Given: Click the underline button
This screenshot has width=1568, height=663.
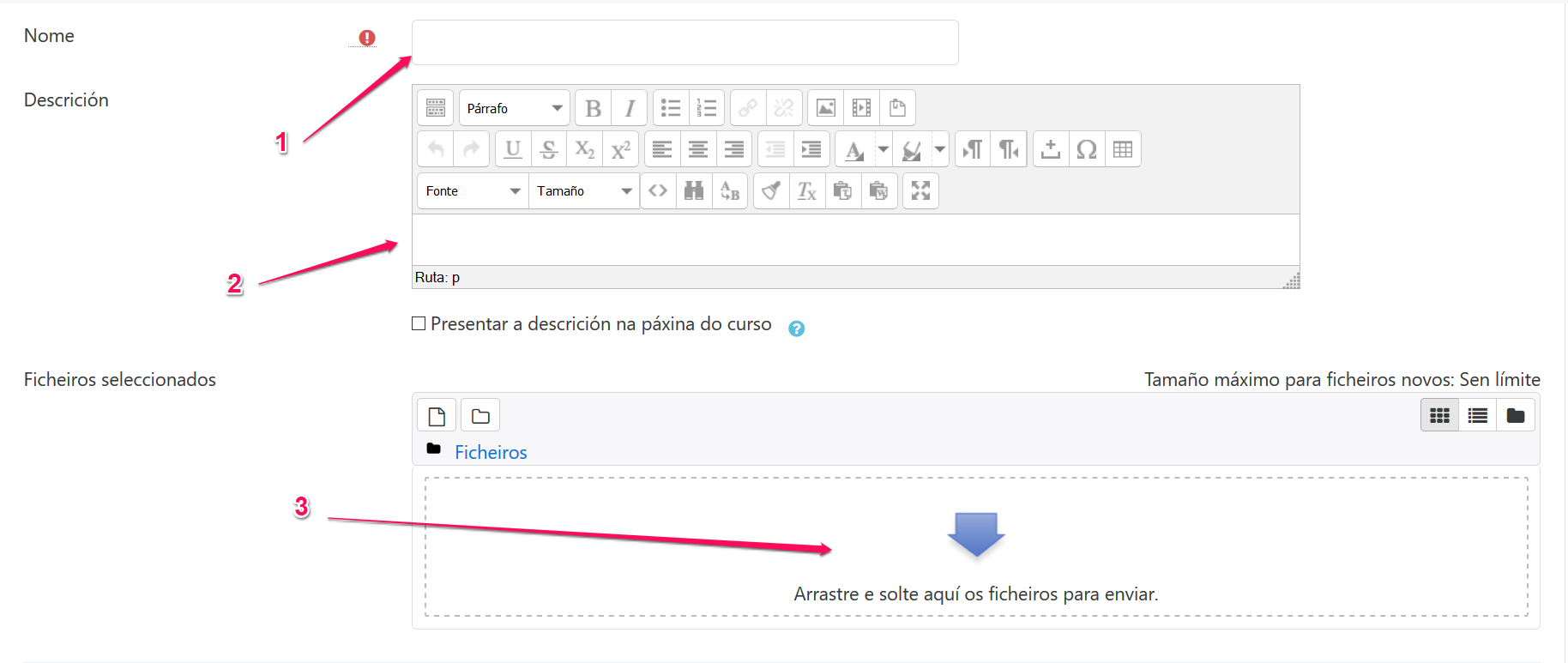Looking at the screenshot, I should click(513, 149).
